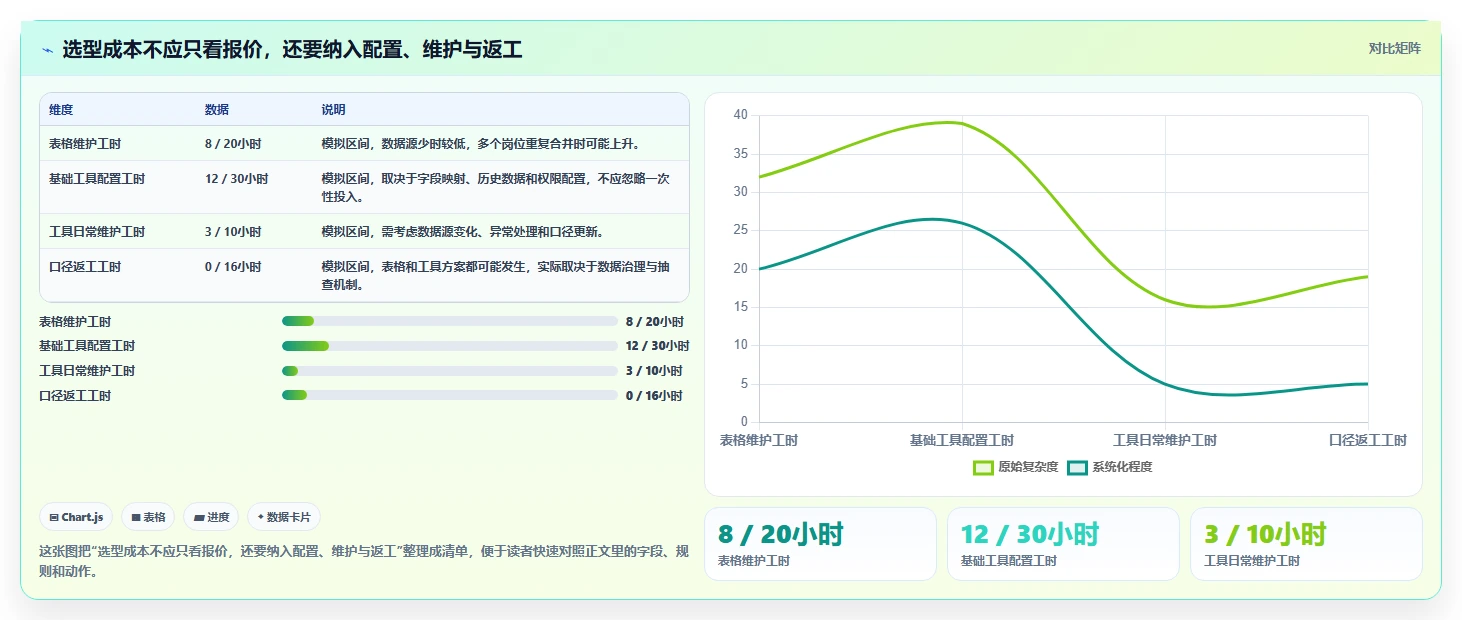Click the description starting 模拟区间，取决于字段映射
Viewport: 1462px width, 620px height.
496,188
